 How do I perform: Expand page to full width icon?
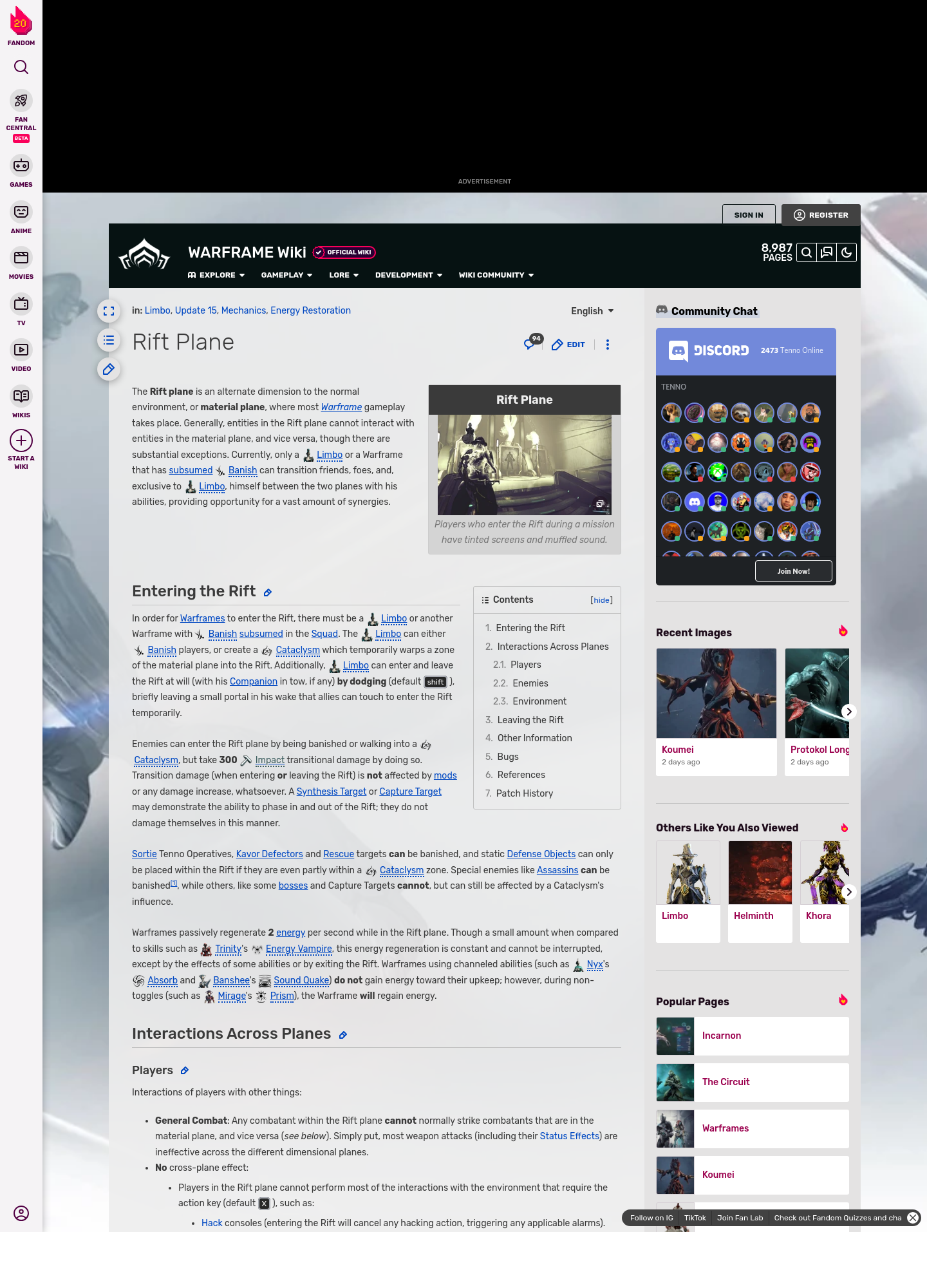[109, 311]
